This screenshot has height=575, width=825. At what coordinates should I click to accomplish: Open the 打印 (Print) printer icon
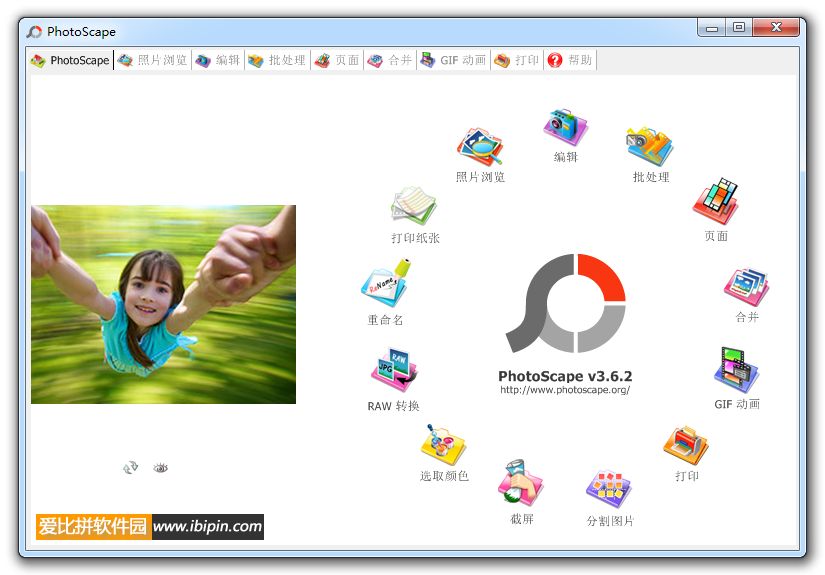(x=686, y=446)
